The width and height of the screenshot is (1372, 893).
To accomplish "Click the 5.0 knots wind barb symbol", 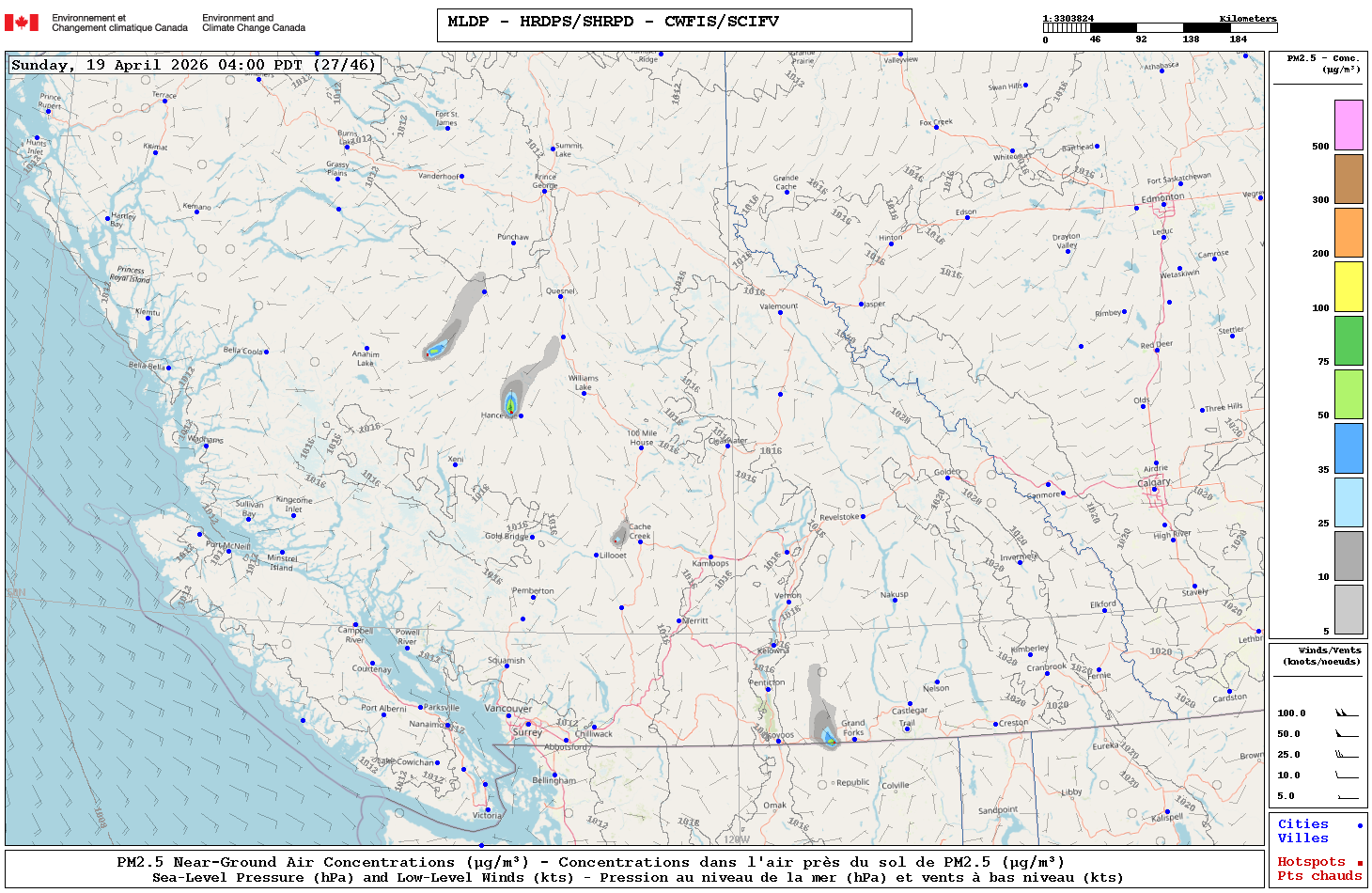I will (1347, 796).
